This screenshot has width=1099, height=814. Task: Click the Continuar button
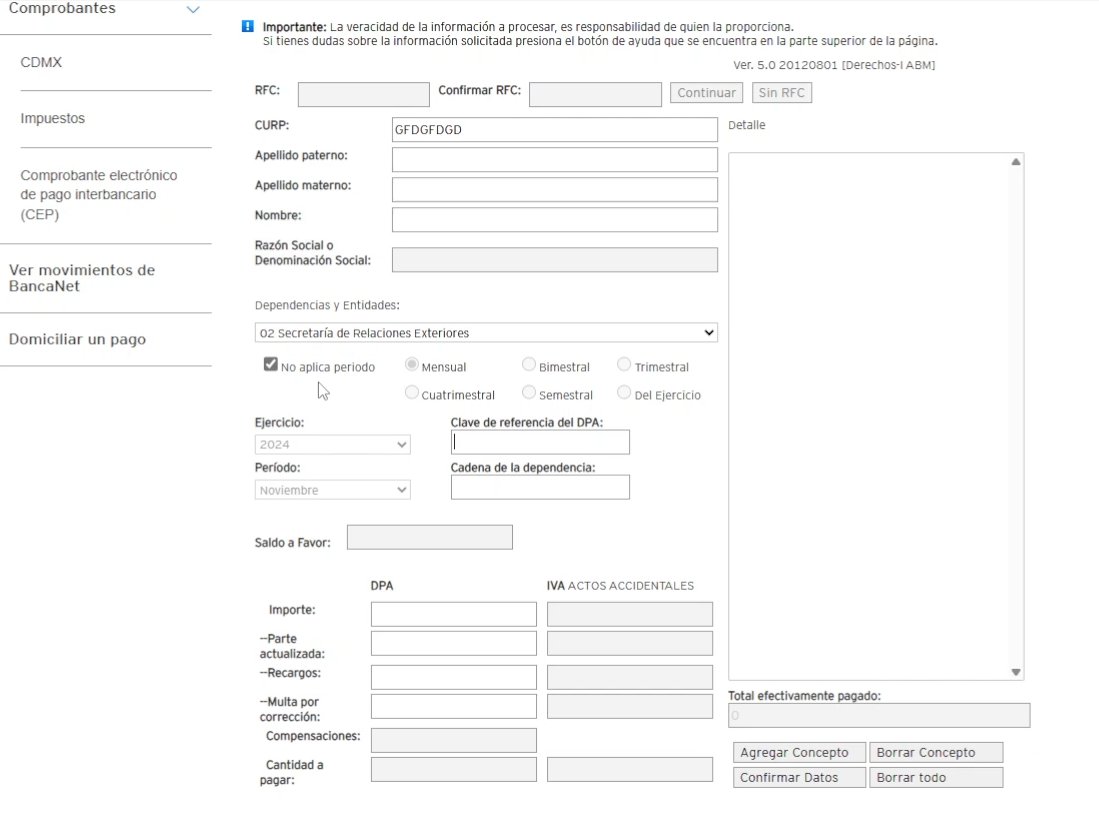pyautogui.click(x=706, y=93)
